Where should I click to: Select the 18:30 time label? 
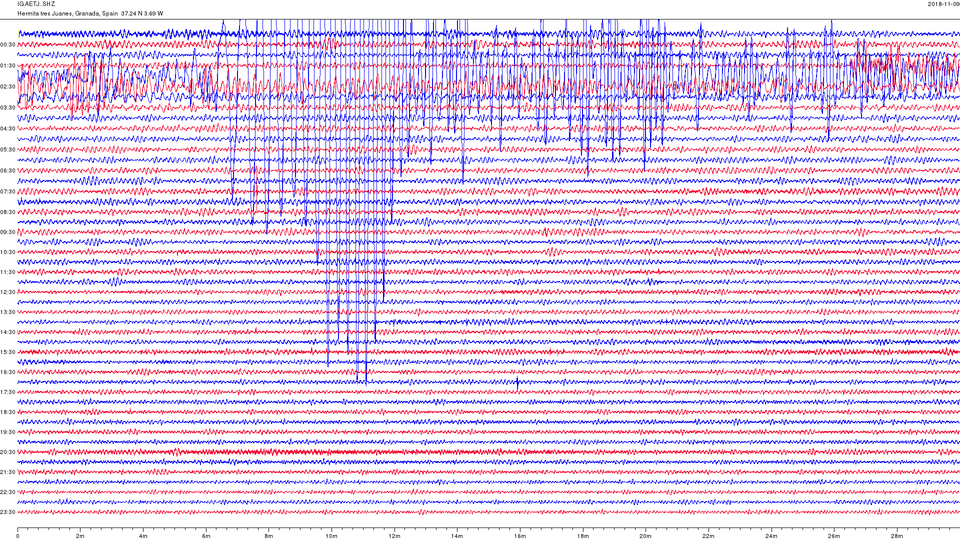8,412
